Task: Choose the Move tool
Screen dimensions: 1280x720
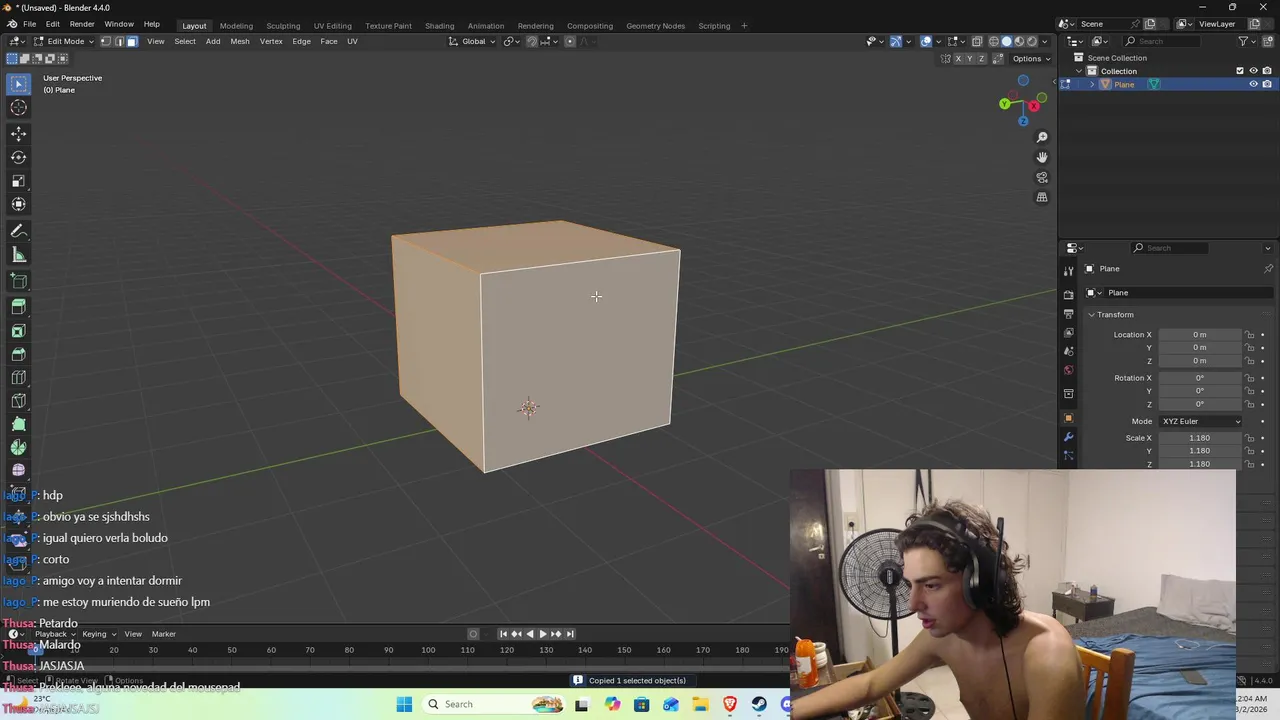Action: (x=18, y=133)
